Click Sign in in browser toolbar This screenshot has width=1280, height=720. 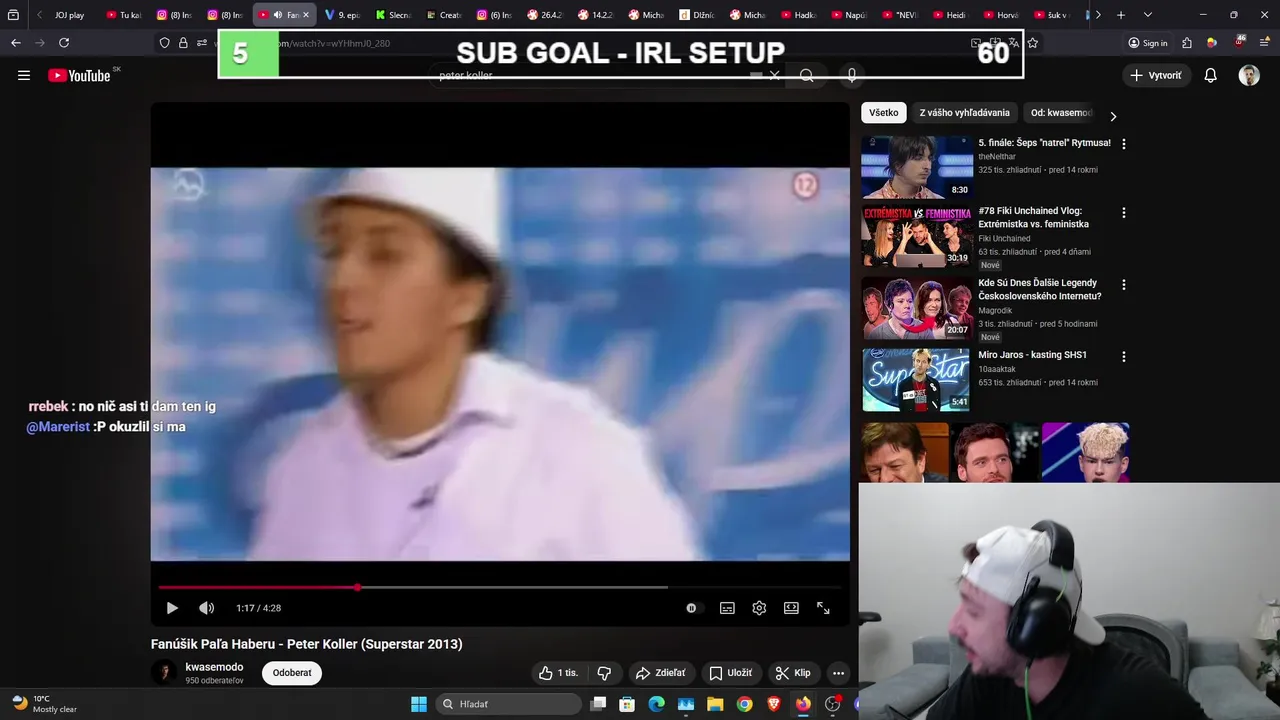point(1148,43)
